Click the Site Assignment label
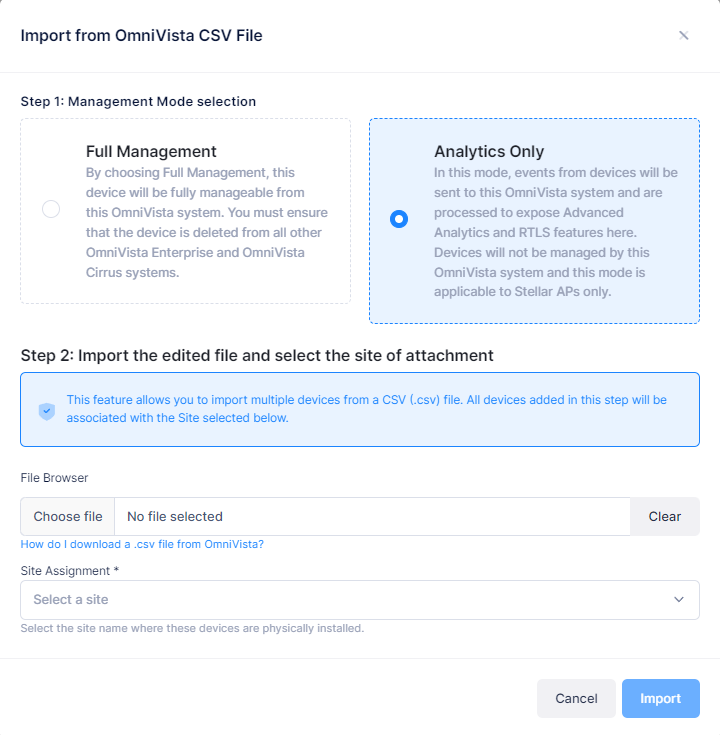 [x=69, y=570]
